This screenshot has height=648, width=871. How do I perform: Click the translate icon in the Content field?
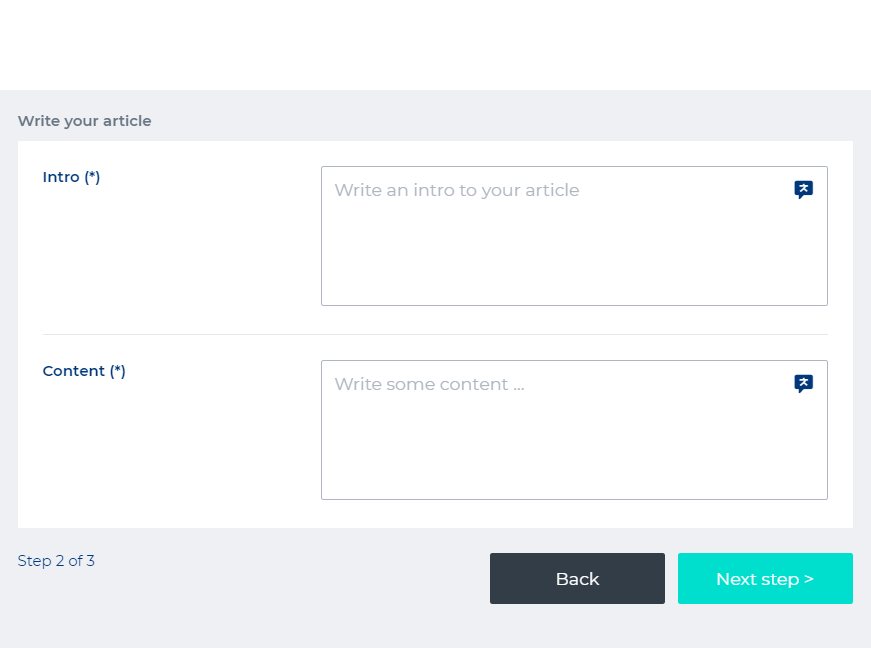(803, 384)
